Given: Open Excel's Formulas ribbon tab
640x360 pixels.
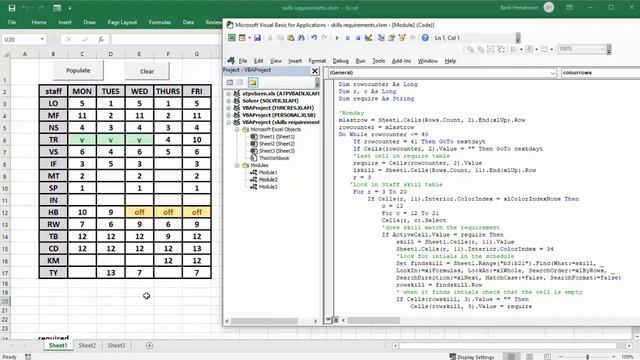Looking at the screenshot, I should [160, 22].
